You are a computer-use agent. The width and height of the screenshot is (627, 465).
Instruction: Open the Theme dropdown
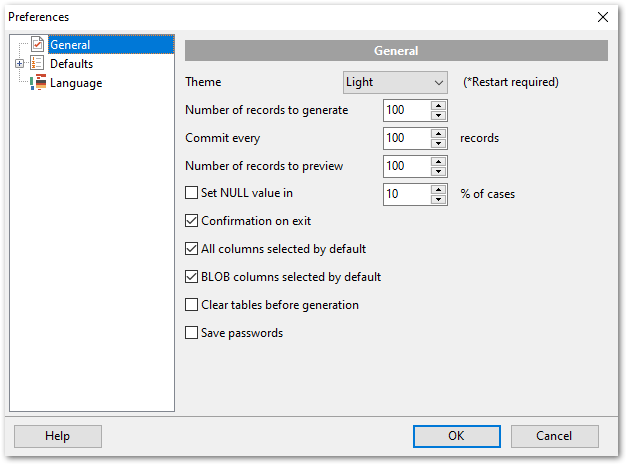coord(395,82)
